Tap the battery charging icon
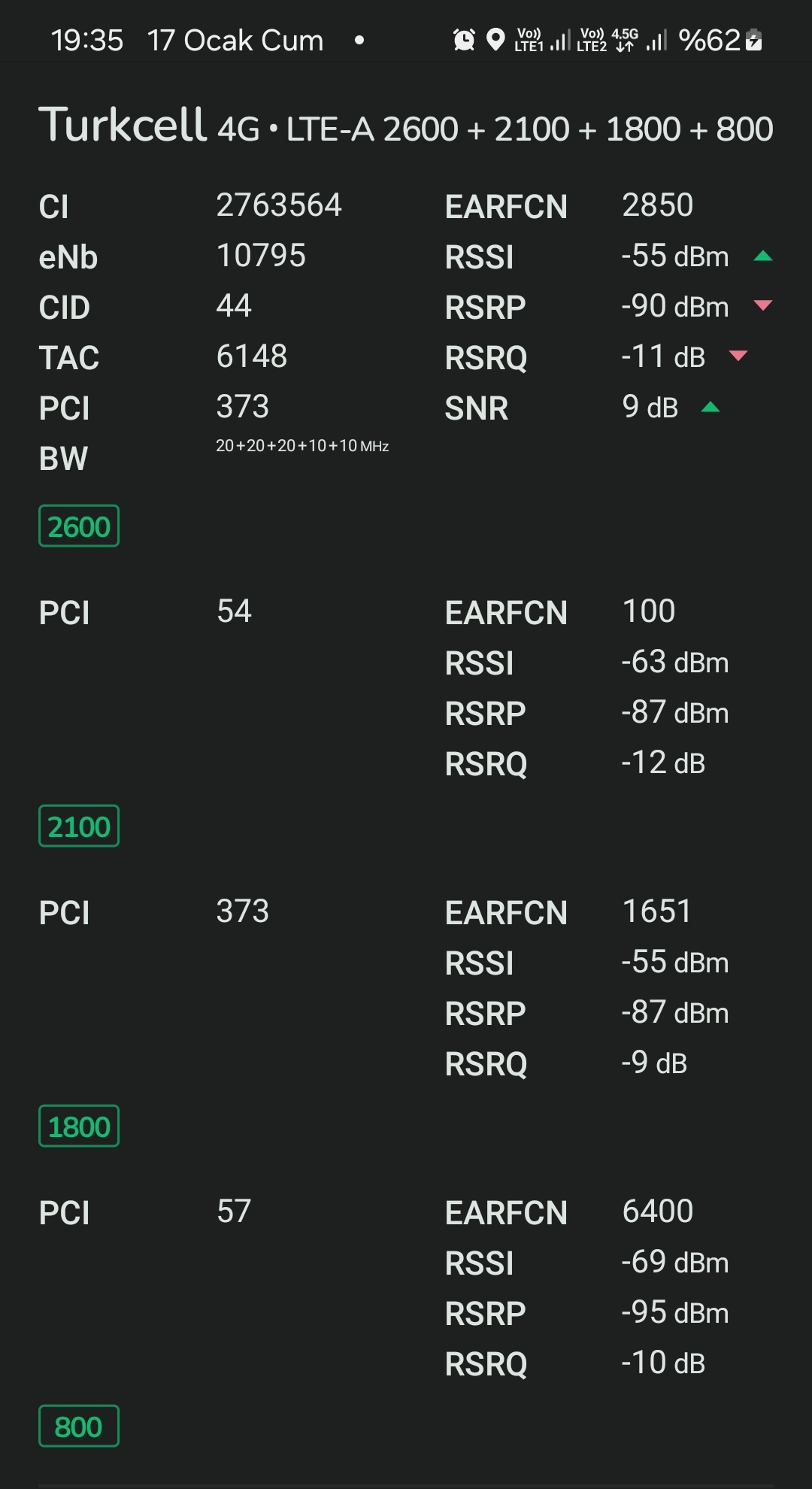Screen dimensions: 812x1489 coord(753,40)
